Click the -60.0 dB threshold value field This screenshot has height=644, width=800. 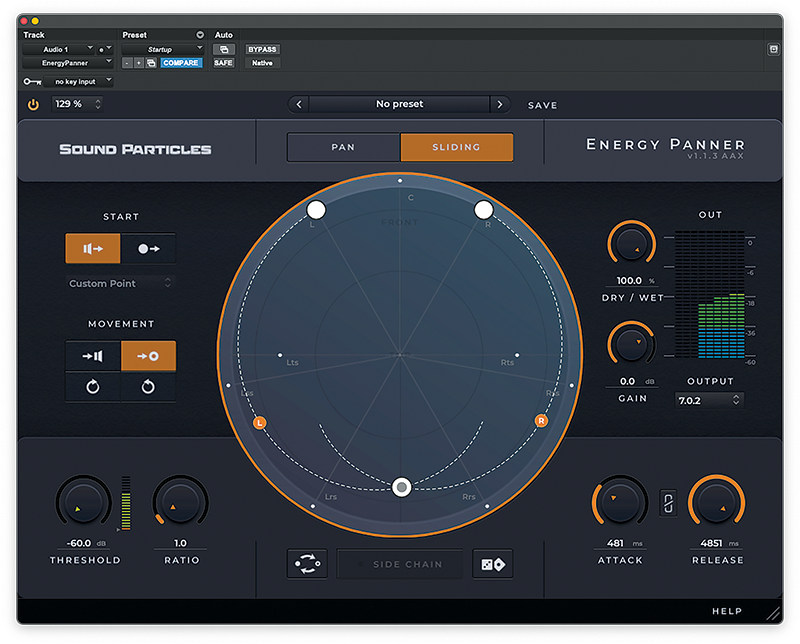click(x=85, y=543)
